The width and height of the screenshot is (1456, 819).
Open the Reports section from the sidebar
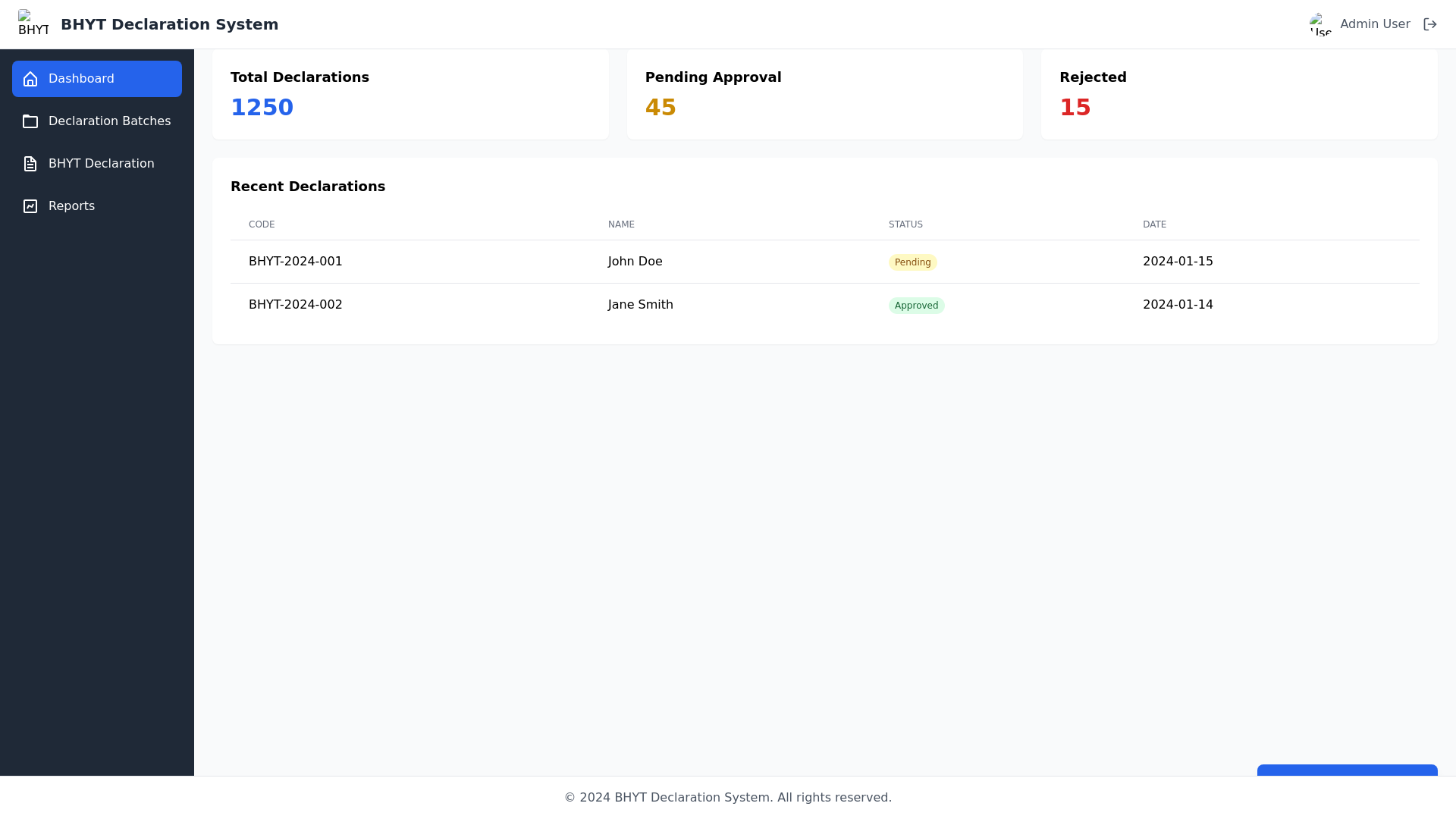point(71,206)
